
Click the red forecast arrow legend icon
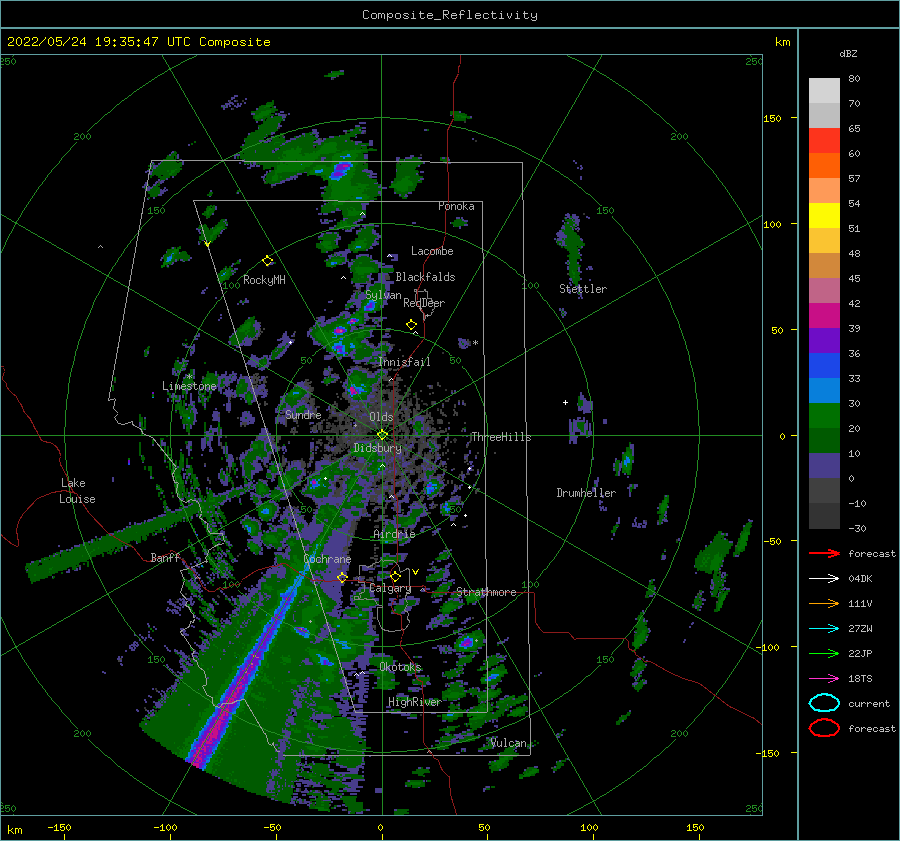click(824, 553)
